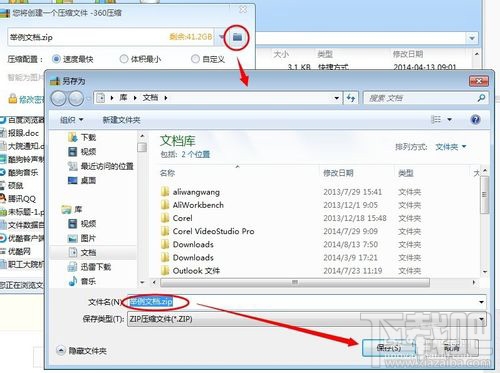
Task: Click the 取消 button
Action: tap(452, 348)
